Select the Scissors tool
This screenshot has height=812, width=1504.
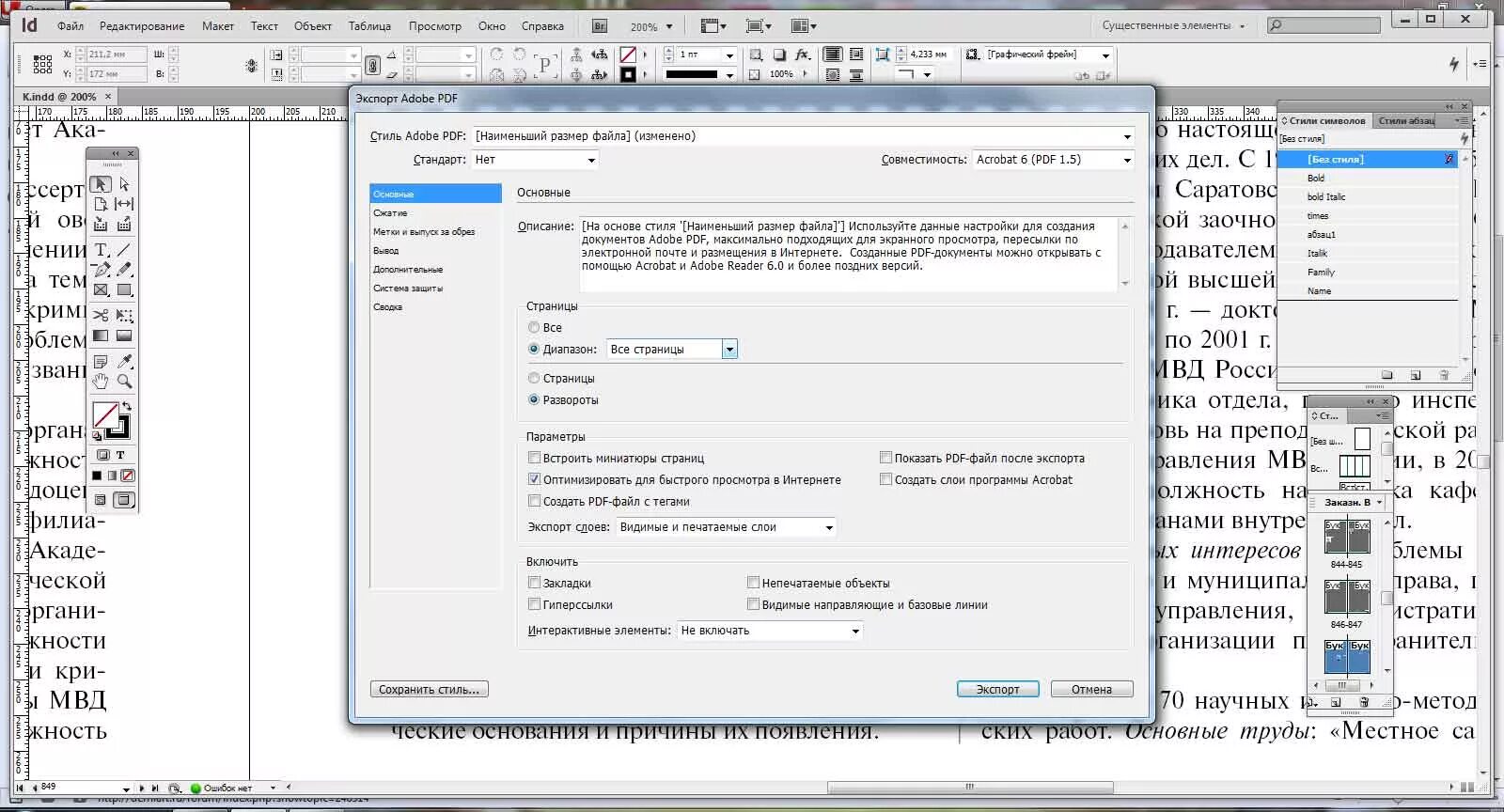point(101,315)
